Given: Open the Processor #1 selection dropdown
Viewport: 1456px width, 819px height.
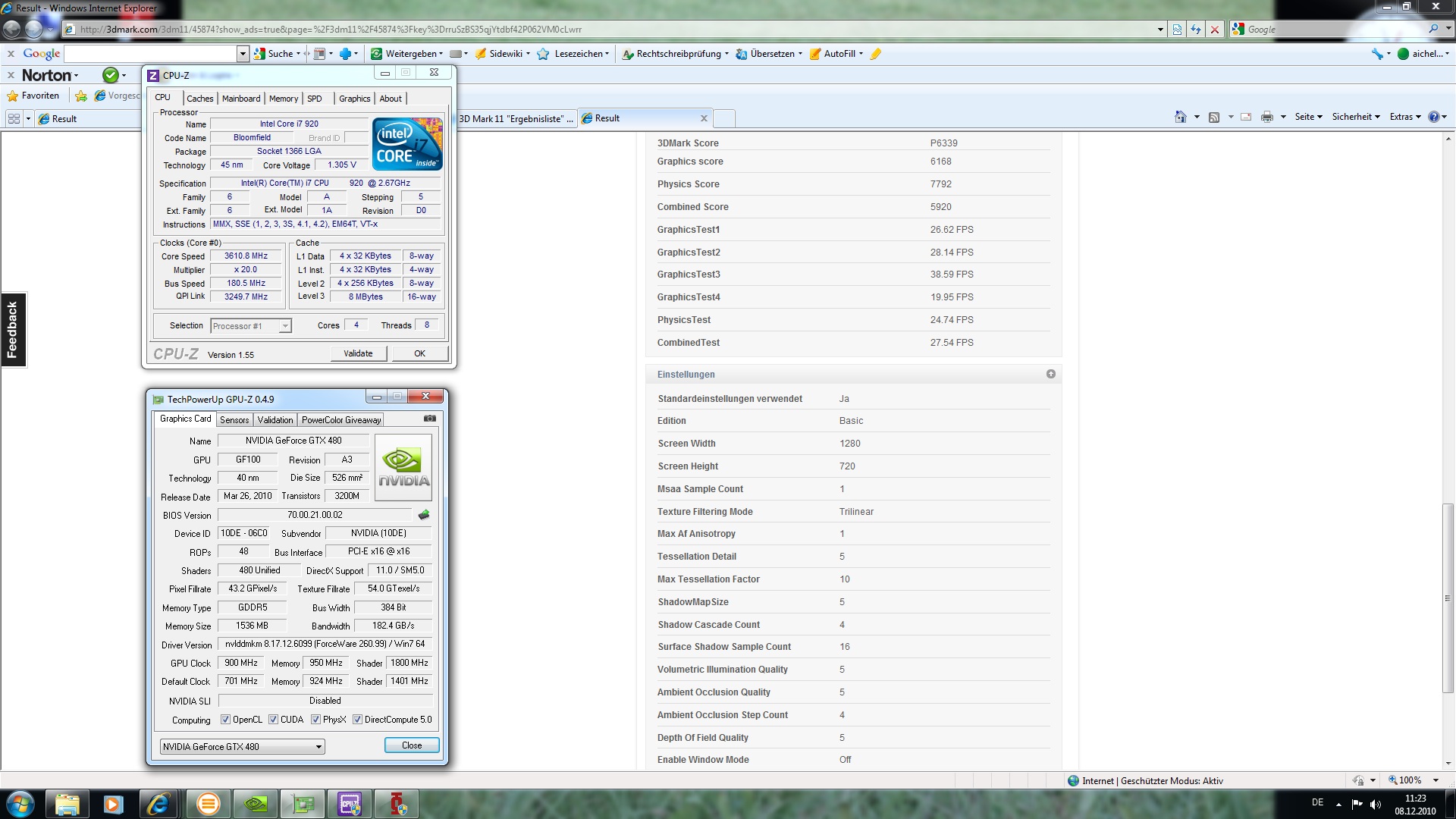Looking at the screenshot, I should (251, 326).
